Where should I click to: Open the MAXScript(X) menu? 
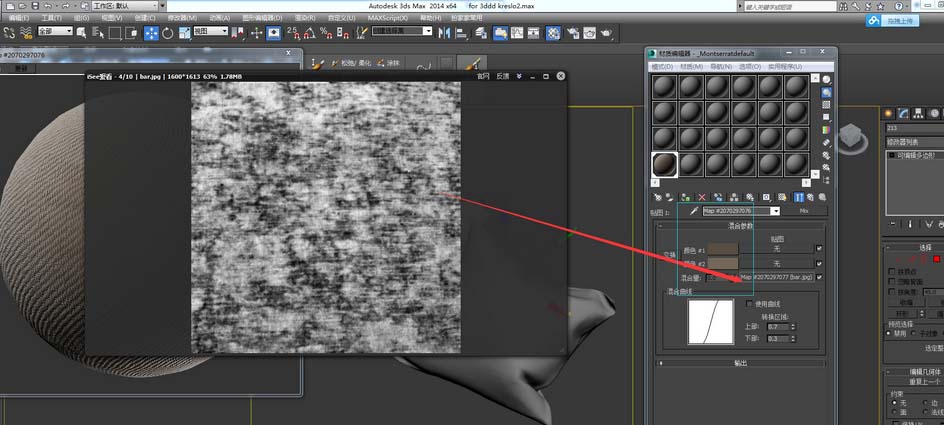[x=388, y=18]
